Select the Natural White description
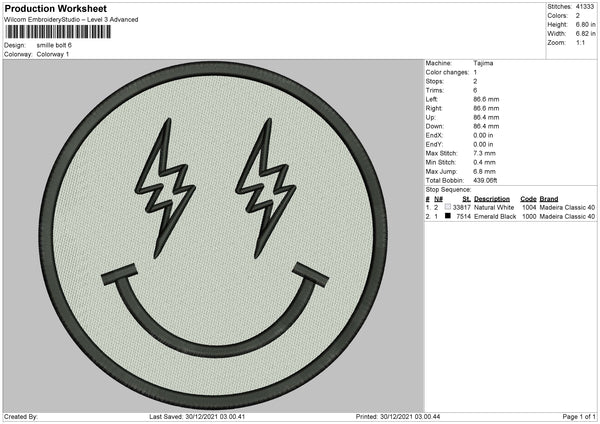This screenshot has width=600, height=424. pos(494,207)
